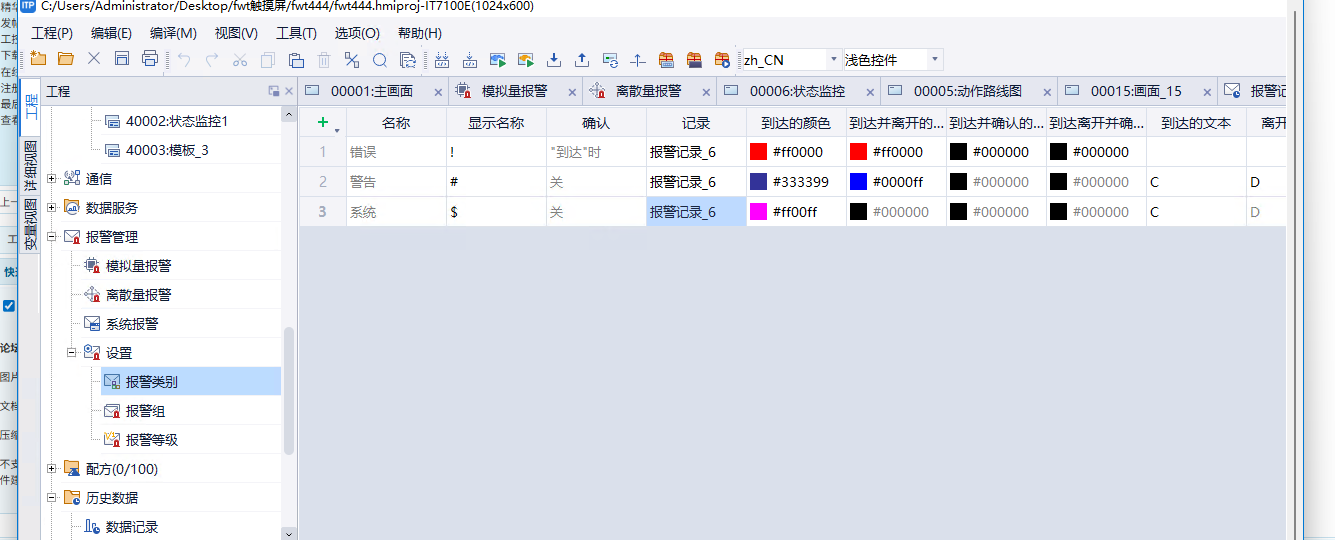This screenshot has width=1335, height=540.
Task: Click the save icon in toolbar
Action: (122, 59)
